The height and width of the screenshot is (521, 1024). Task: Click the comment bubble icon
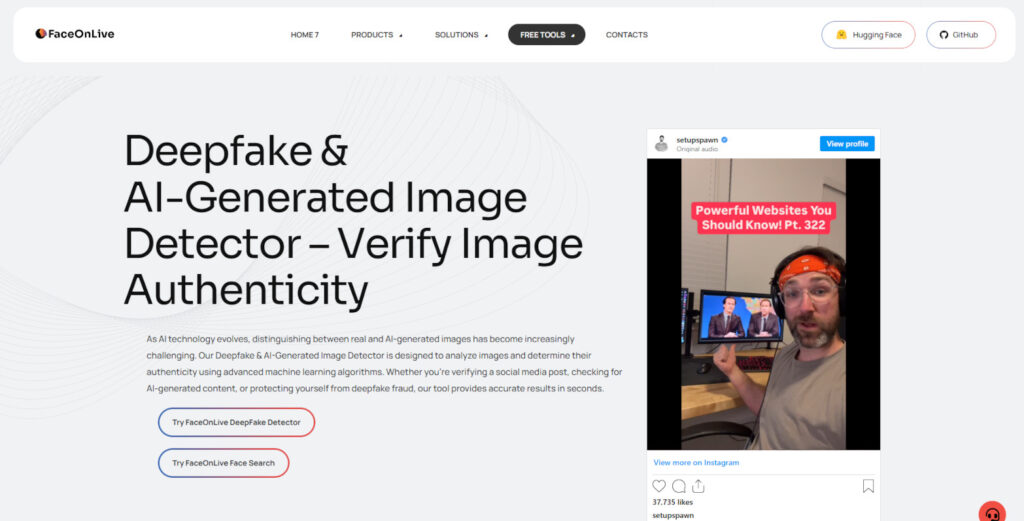click(679, 486)
